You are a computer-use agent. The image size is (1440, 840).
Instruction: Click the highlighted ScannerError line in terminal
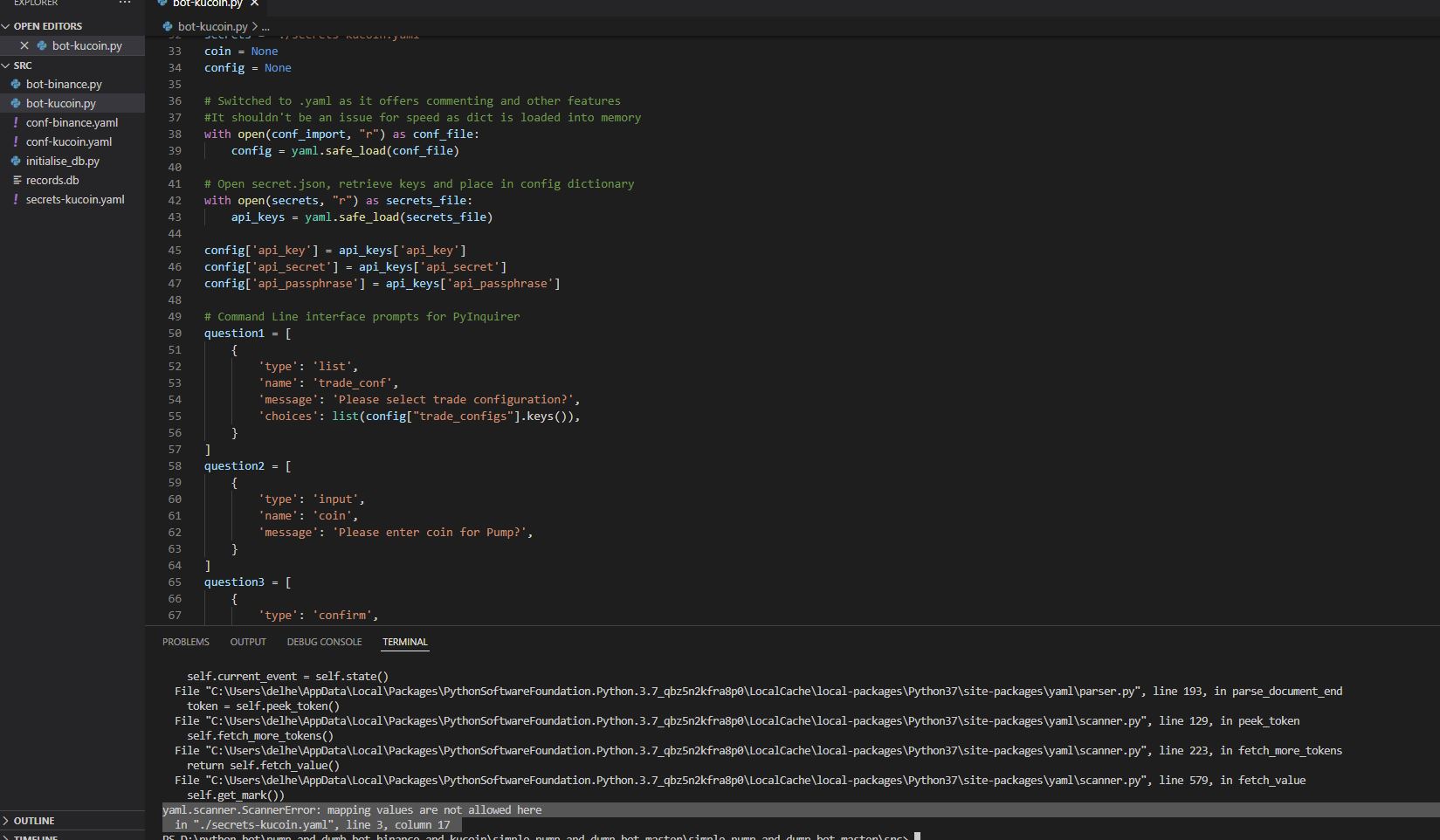pyautogui.click(x=349, y=809)
